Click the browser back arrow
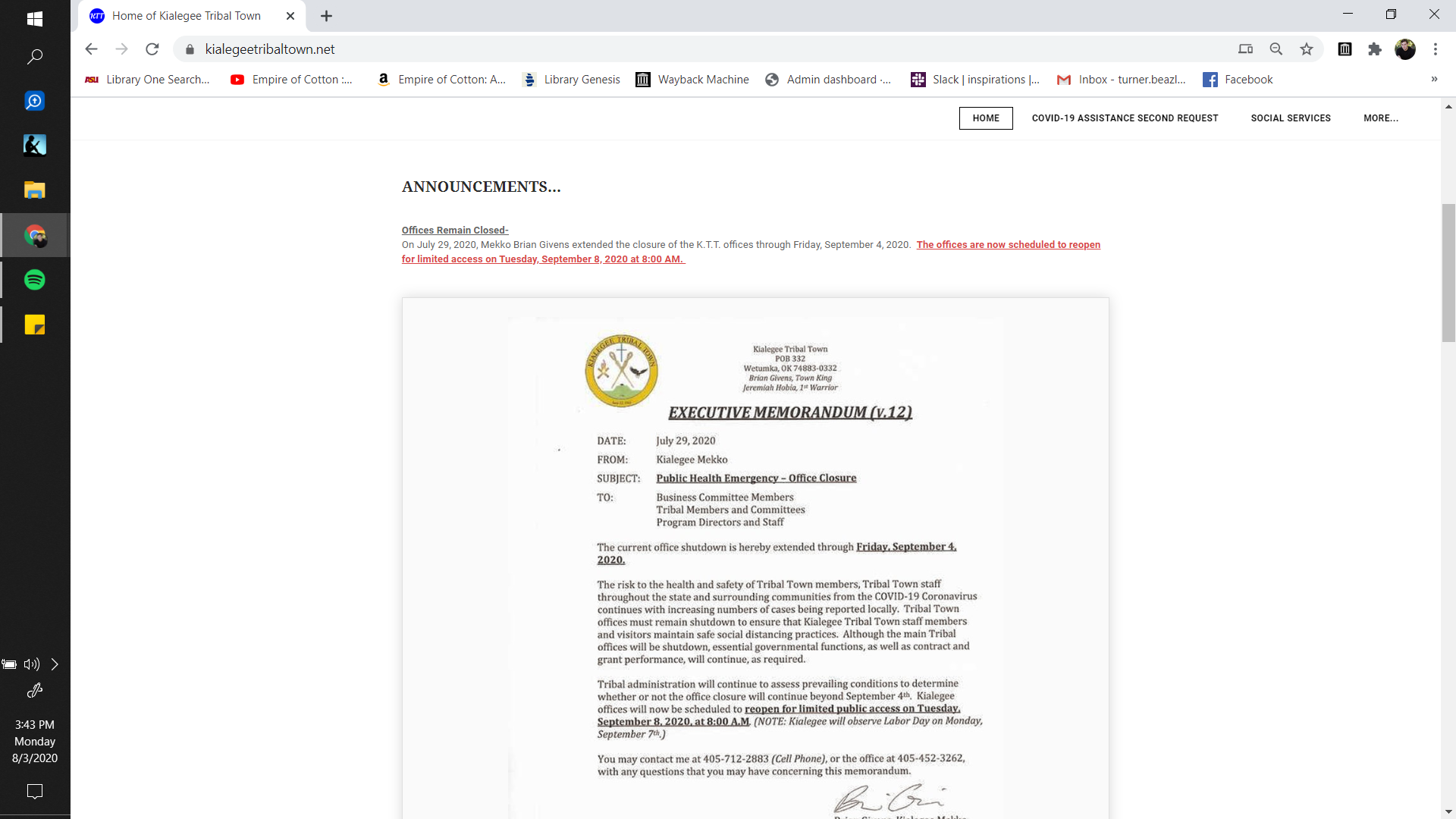The width and height of the screenshot is (1456, 819). 92,49
